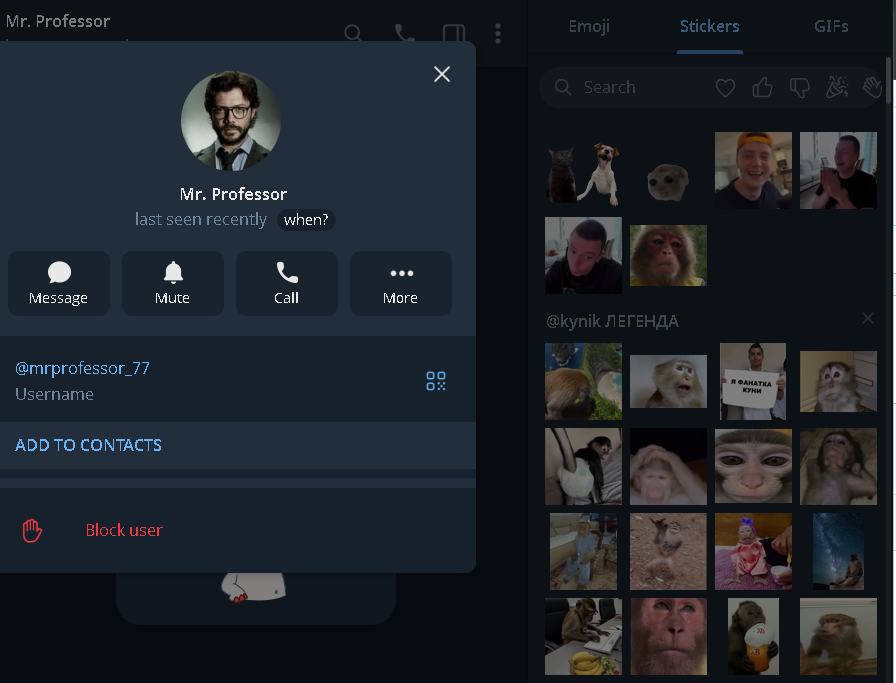This screenshot has width=896, height=683.
Task: Filter stickers by heart emoji
Action: click(726, 88)
